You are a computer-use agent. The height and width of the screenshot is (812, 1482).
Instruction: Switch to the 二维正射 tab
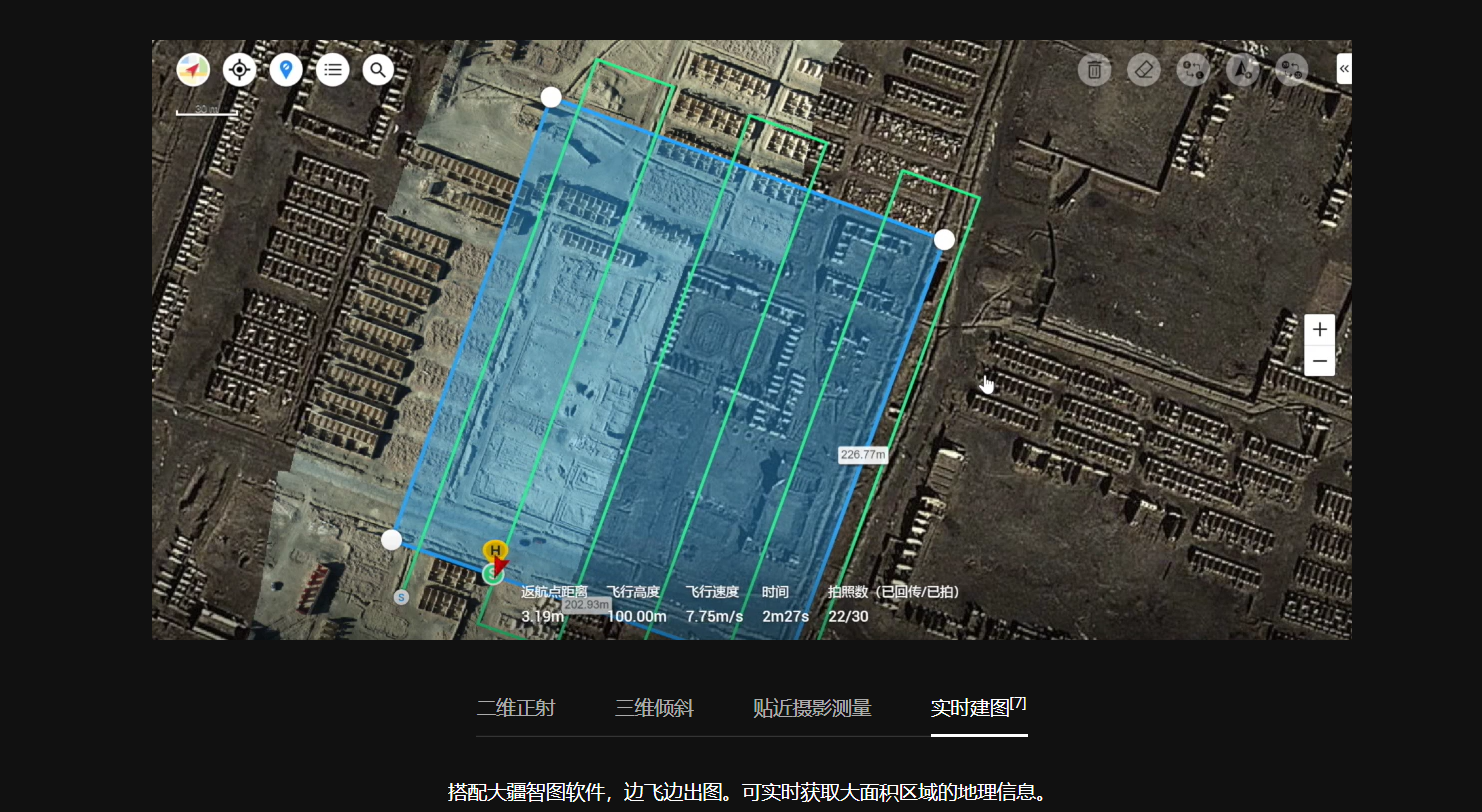pyautogui.click(x=515, y=709)
